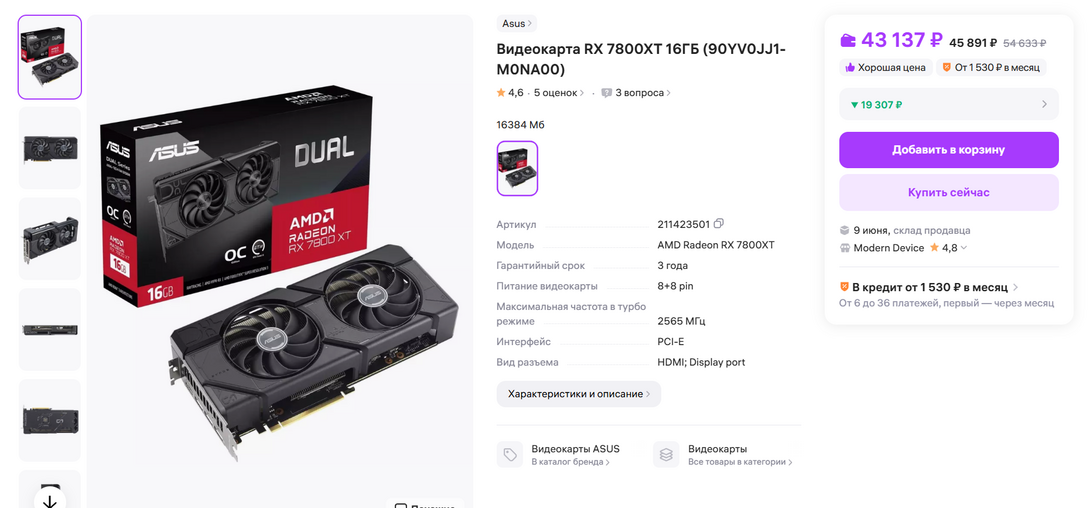1090x508 pixels.
Task: Open Modern Device seller rating dropdown
Action: (x=963, y=248)
